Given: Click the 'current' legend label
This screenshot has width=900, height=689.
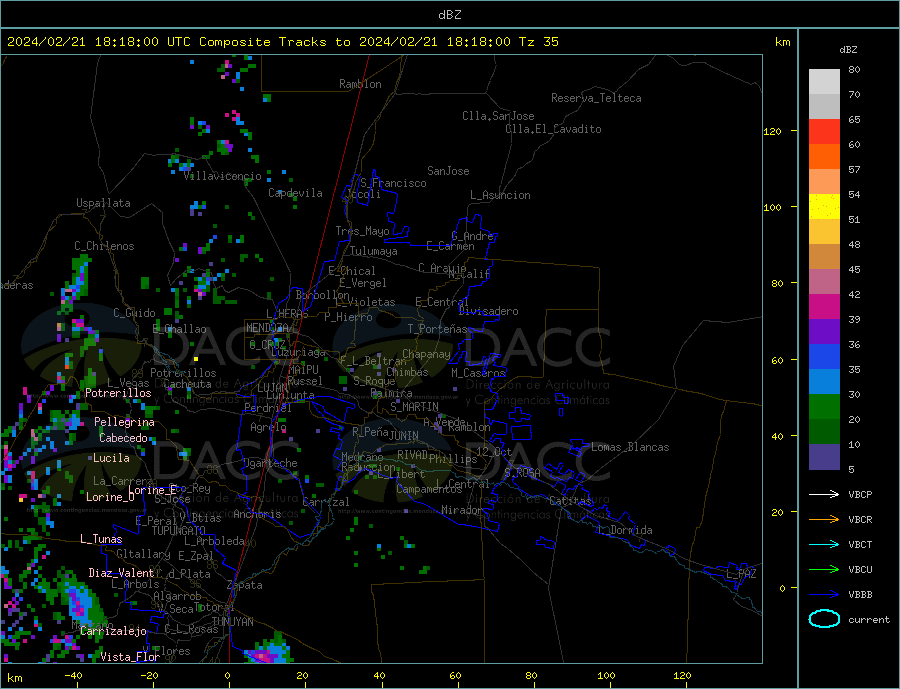Looking at the screenshot, I should point(869,620).
